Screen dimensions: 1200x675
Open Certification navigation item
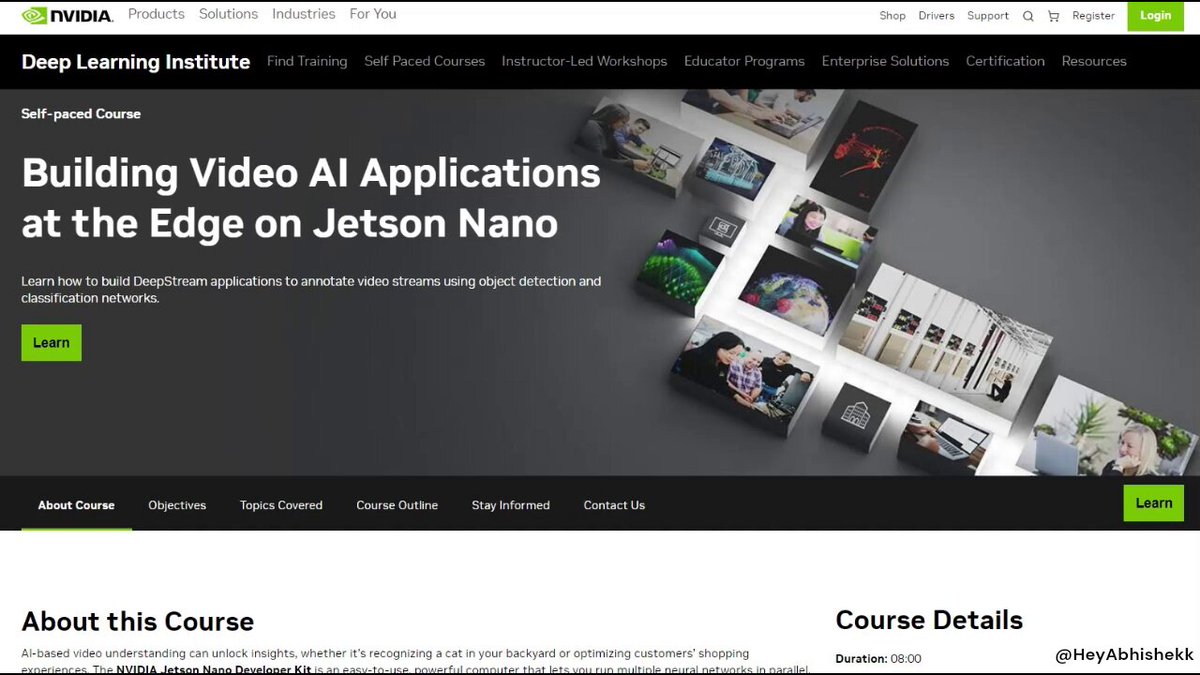click(x=1005, y=61)
